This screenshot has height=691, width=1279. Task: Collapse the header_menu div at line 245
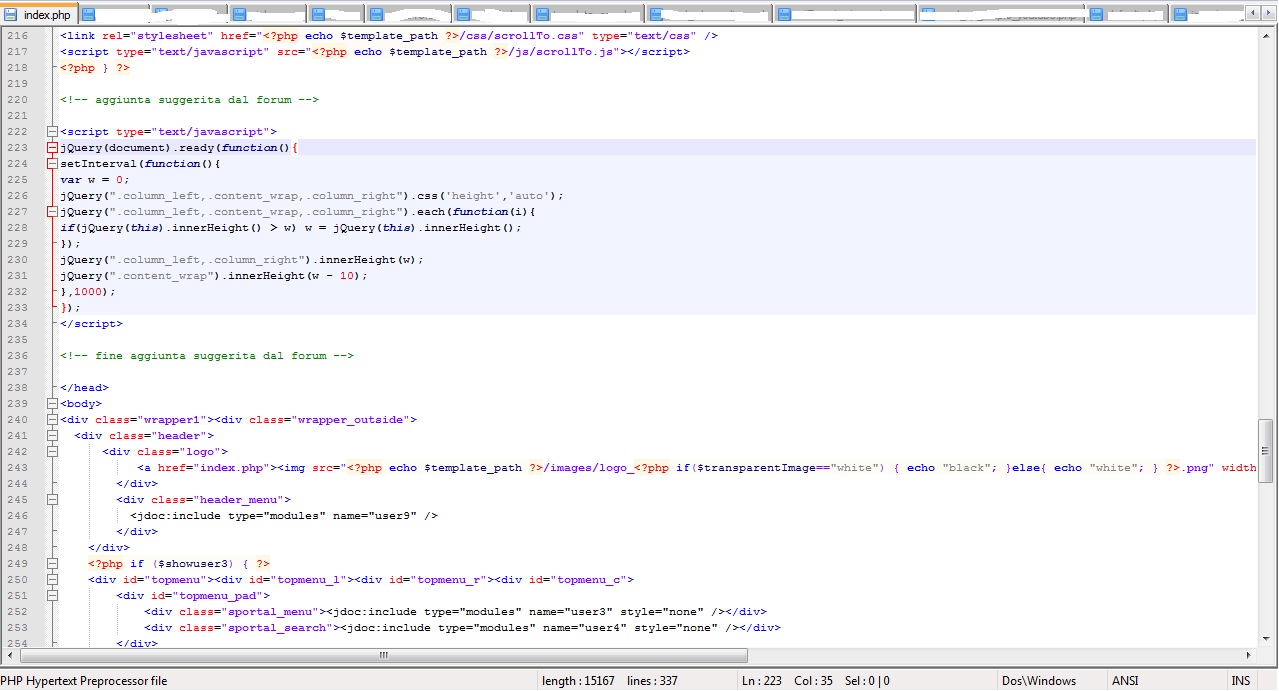point(52,499)
